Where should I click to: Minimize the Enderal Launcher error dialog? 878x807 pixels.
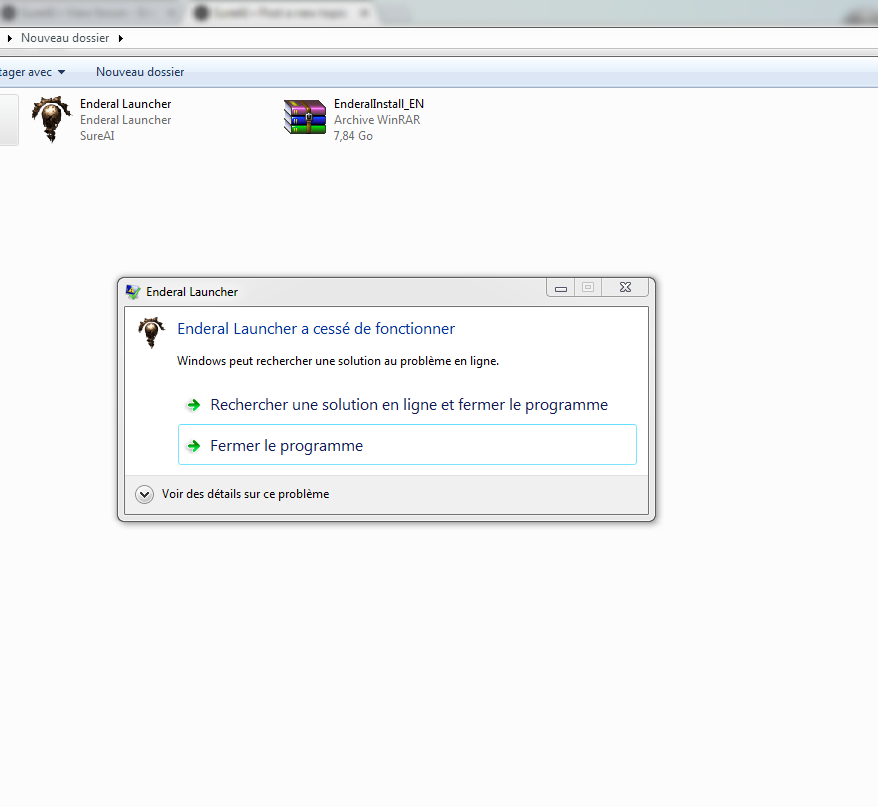tap(561, 288)
